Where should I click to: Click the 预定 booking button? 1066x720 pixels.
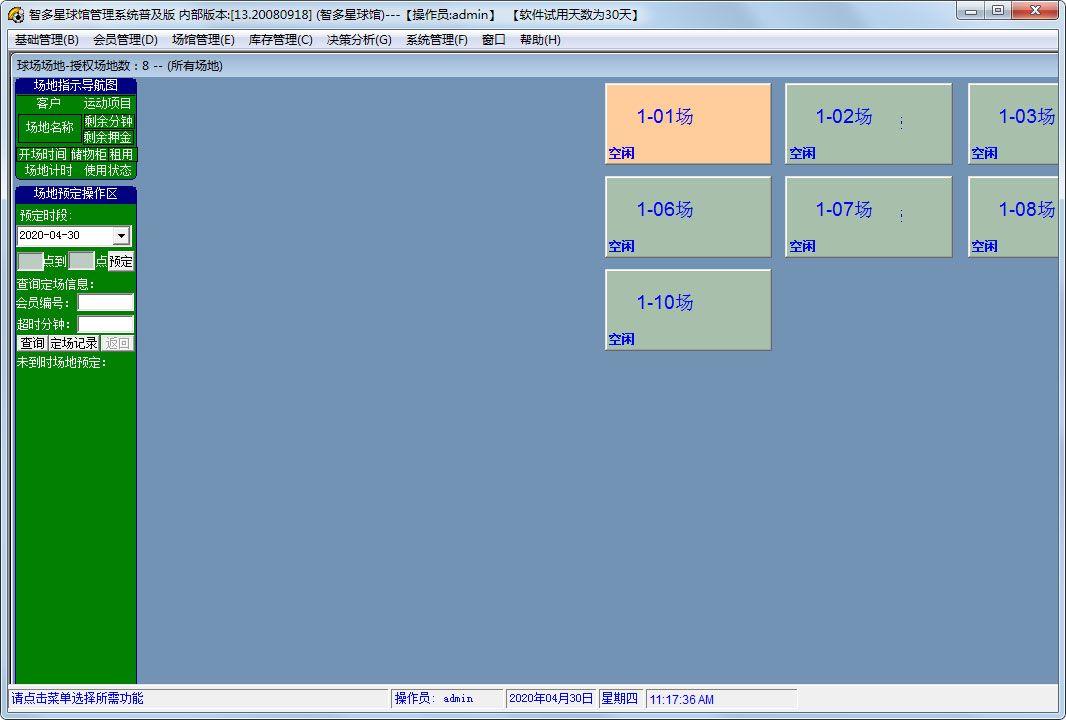tap(121, 261)
